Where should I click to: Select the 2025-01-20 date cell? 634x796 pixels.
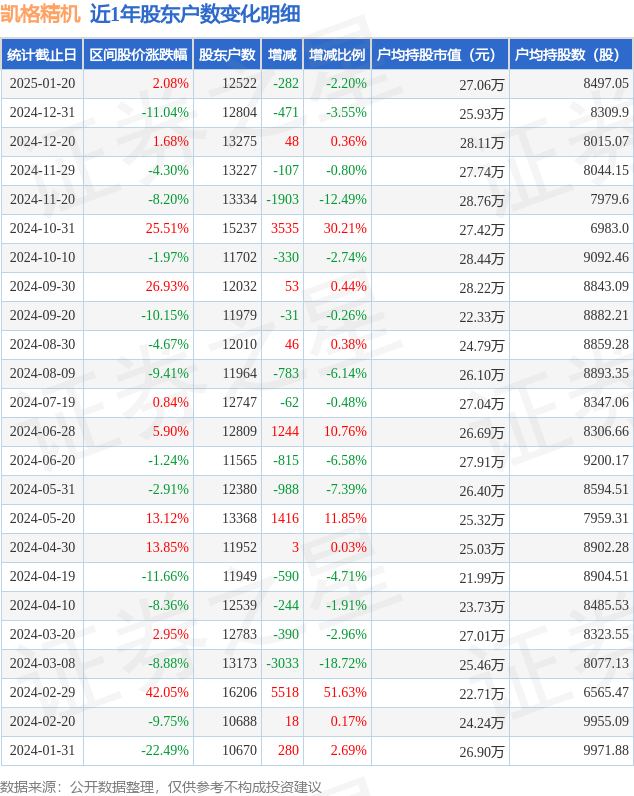[x=42, y=83]
